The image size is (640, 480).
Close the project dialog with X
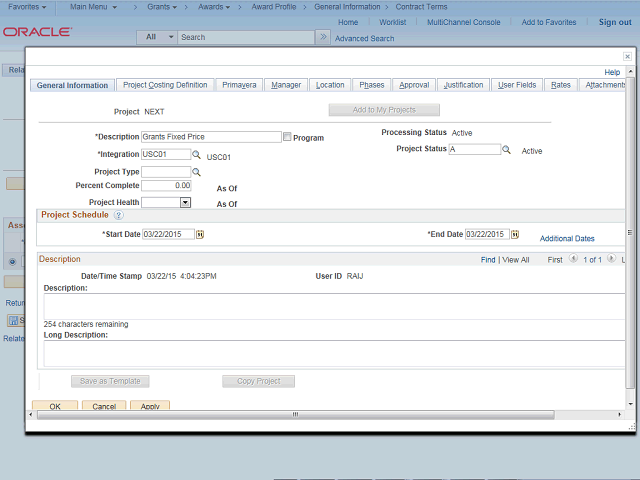coord(627,56)
